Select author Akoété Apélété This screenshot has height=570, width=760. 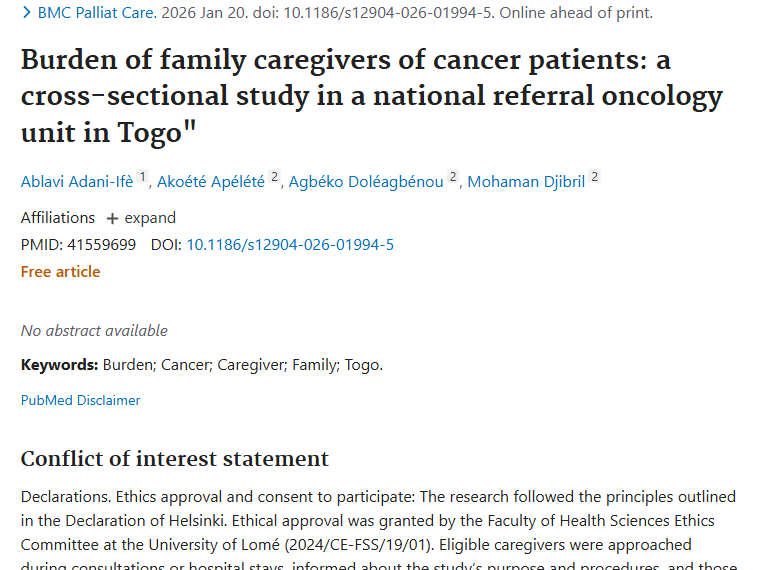(x=210, y=181)
